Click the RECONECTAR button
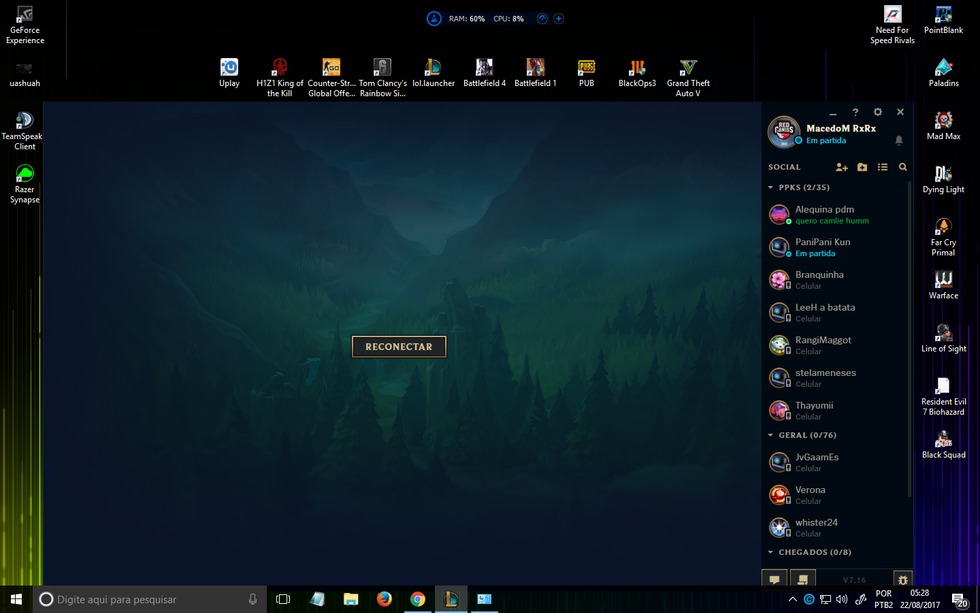This screenshot has width=980, height=613. pyautogui.click(x=399, y=347)
